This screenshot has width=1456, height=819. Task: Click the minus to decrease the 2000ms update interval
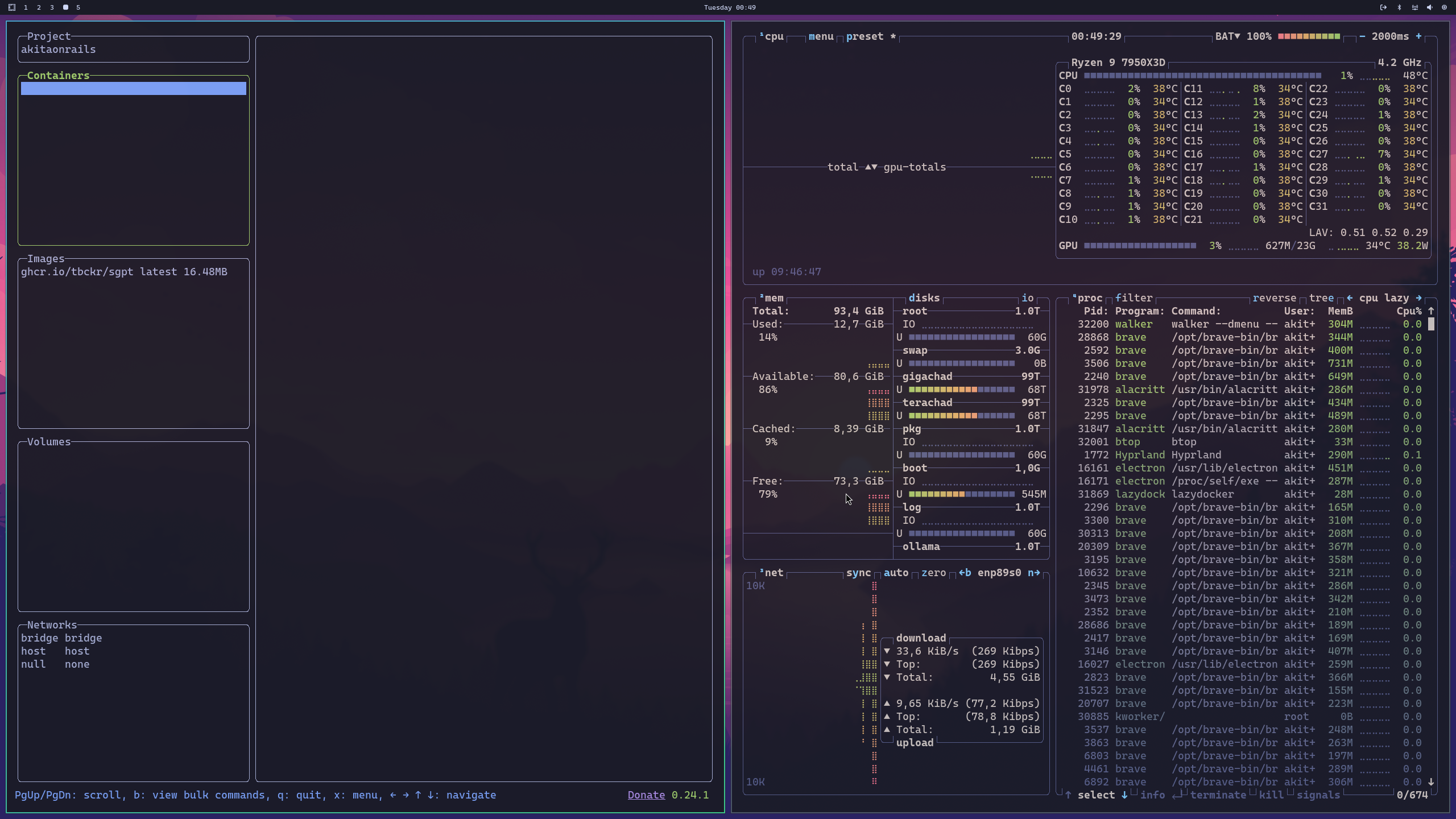(x=1362, y=36)
